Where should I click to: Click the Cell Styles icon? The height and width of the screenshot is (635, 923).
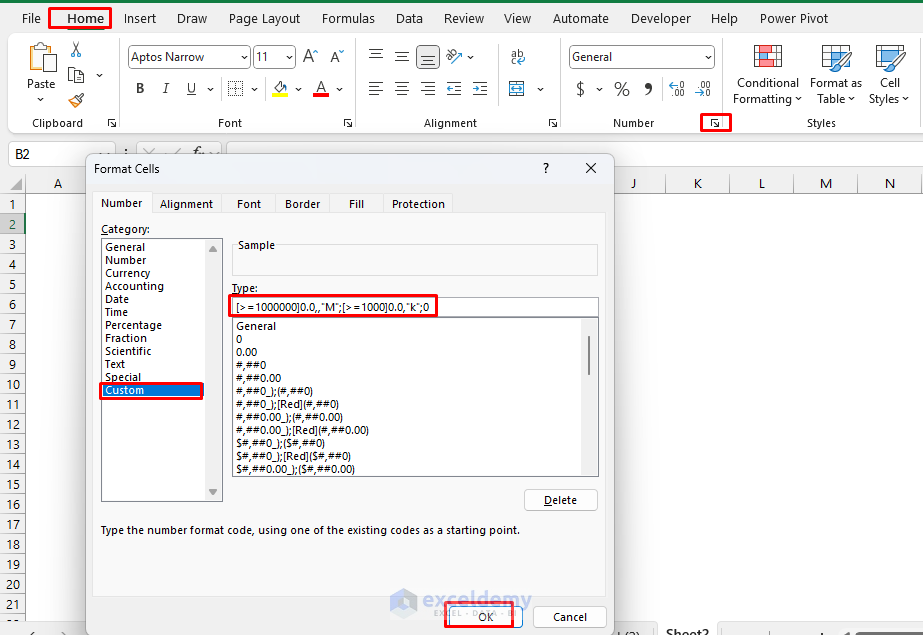click(888, 72)
